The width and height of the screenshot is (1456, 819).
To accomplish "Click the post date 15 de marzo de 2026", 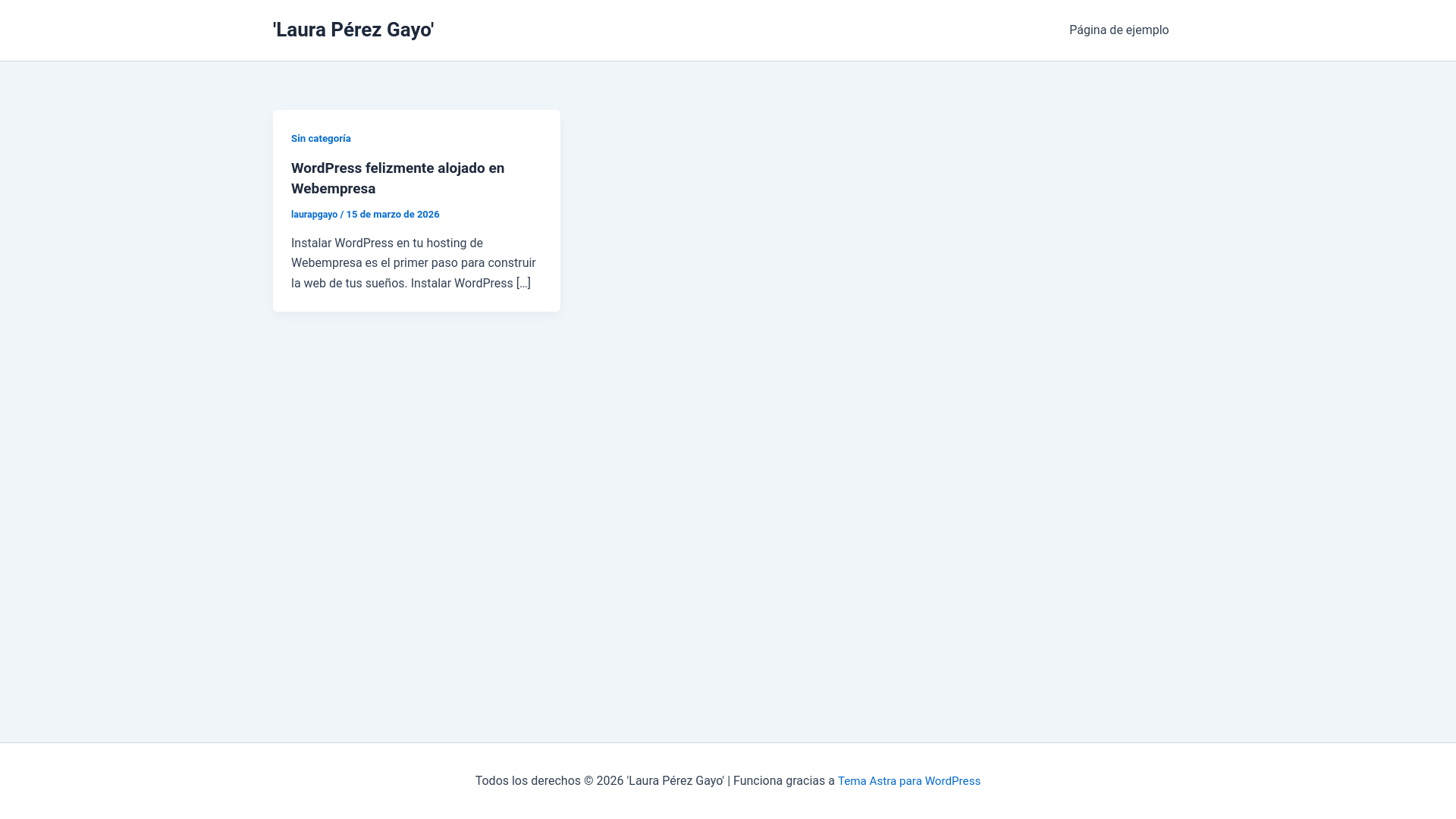I will click(392, 215).
